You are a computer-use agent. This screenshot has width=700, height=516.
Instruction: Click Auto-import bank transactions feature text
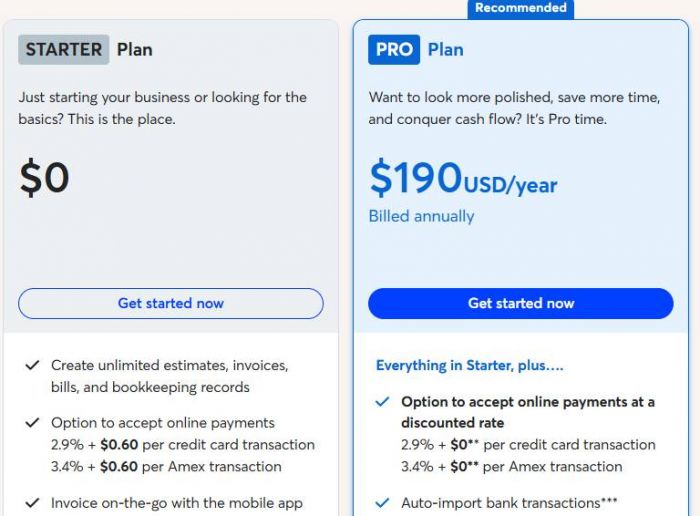(509, 503)
